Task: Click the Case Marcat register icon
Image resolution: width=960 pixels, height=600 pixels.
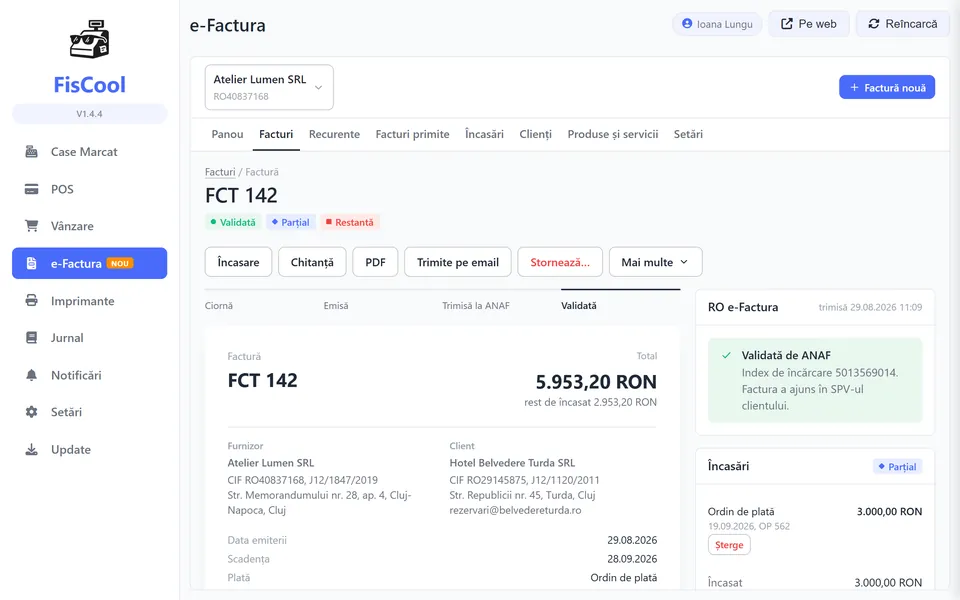Action: click(31, 152)
